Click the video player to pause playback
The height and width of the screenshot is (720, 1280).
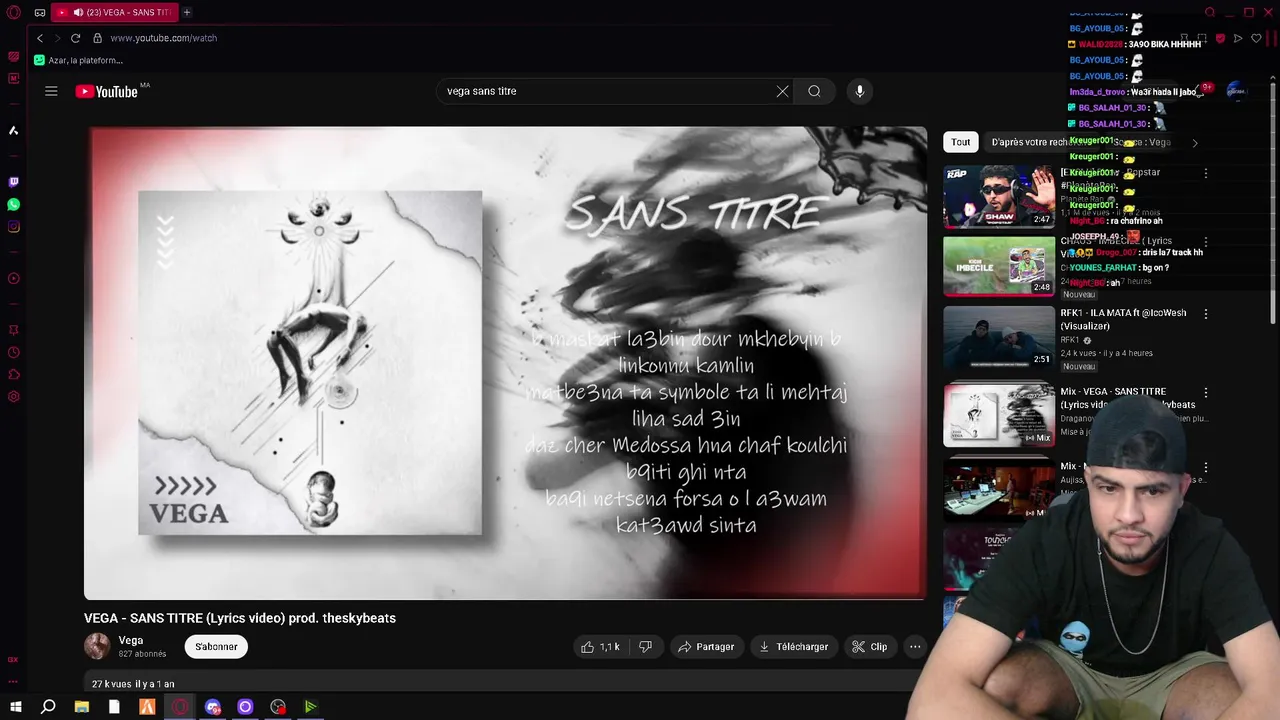pos(505,363)
